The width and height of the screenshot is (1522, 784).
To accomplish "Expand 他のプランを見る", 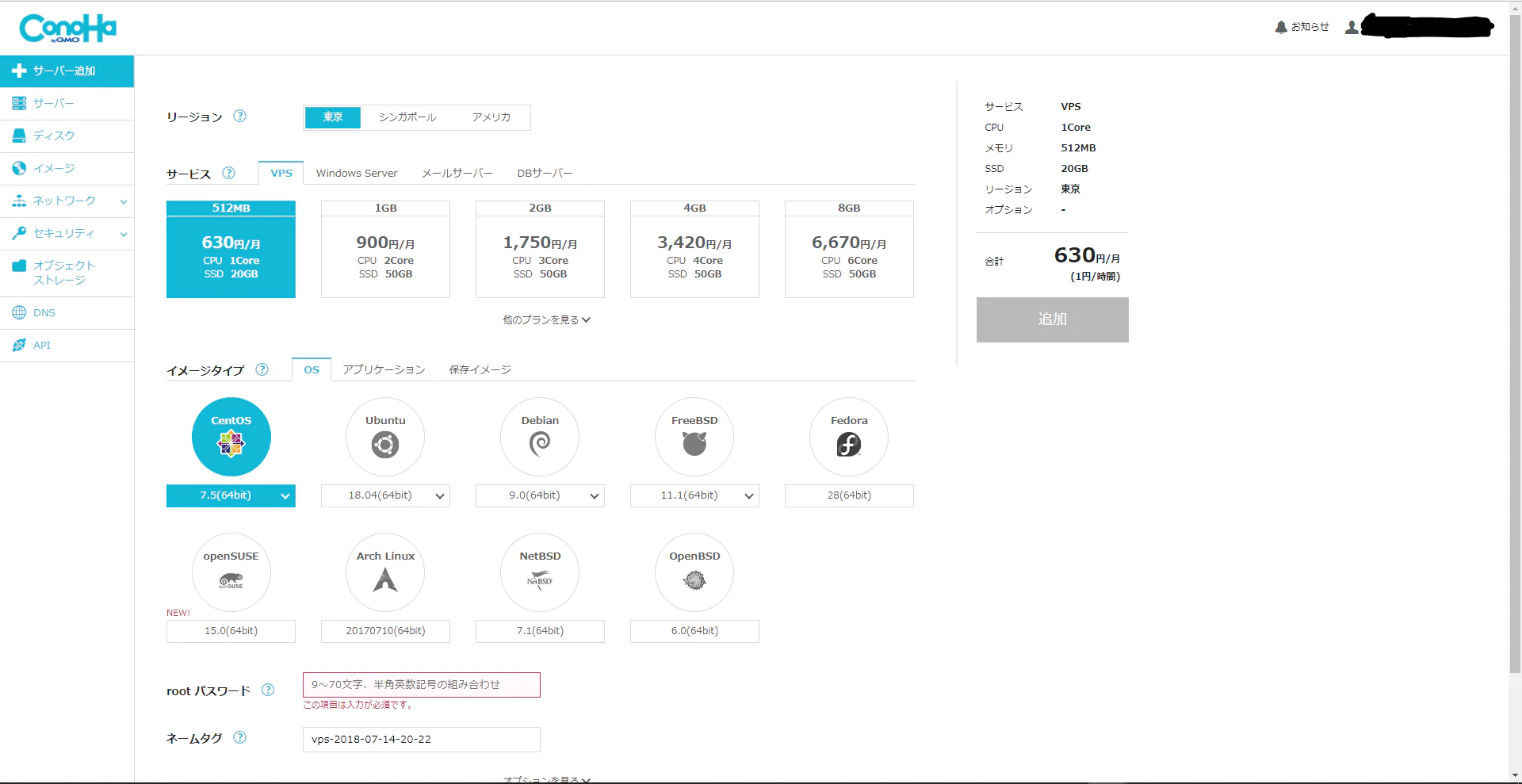I will [547, 320].
